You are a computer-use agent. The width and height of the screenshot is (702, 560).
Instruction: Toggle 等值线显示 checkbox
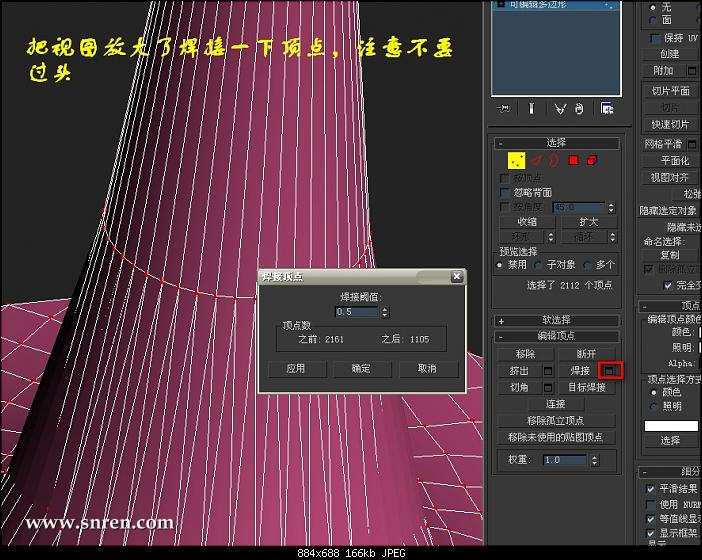[651, 519]
